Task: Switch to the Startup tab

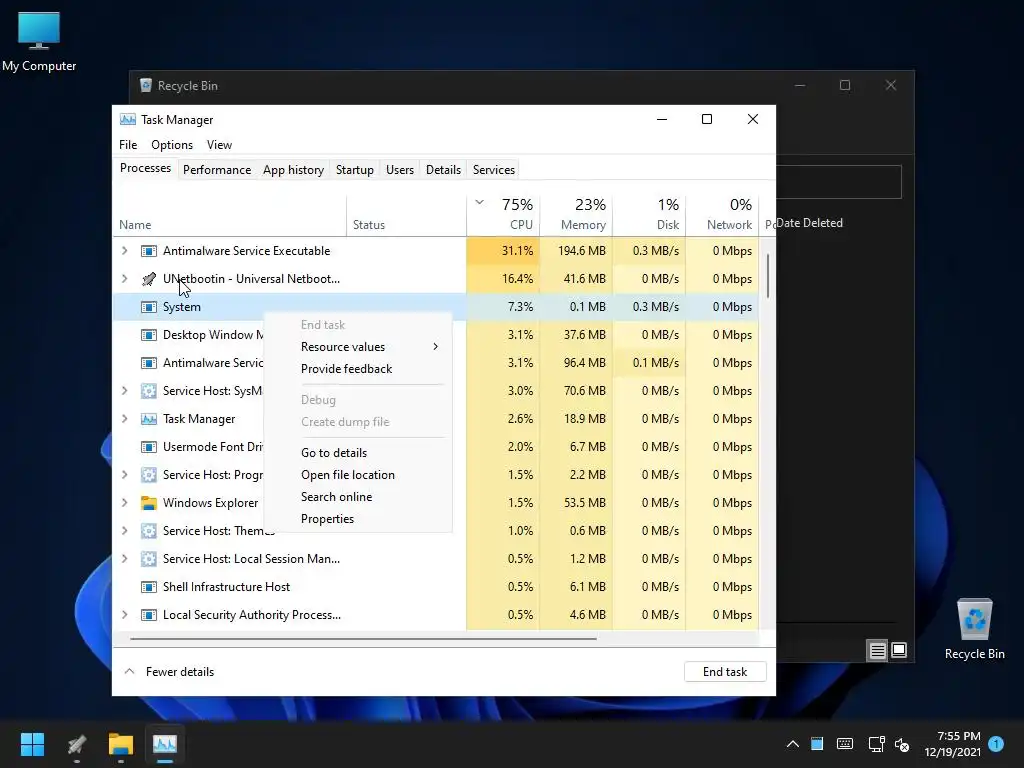Action: click(x=355, y=170)
